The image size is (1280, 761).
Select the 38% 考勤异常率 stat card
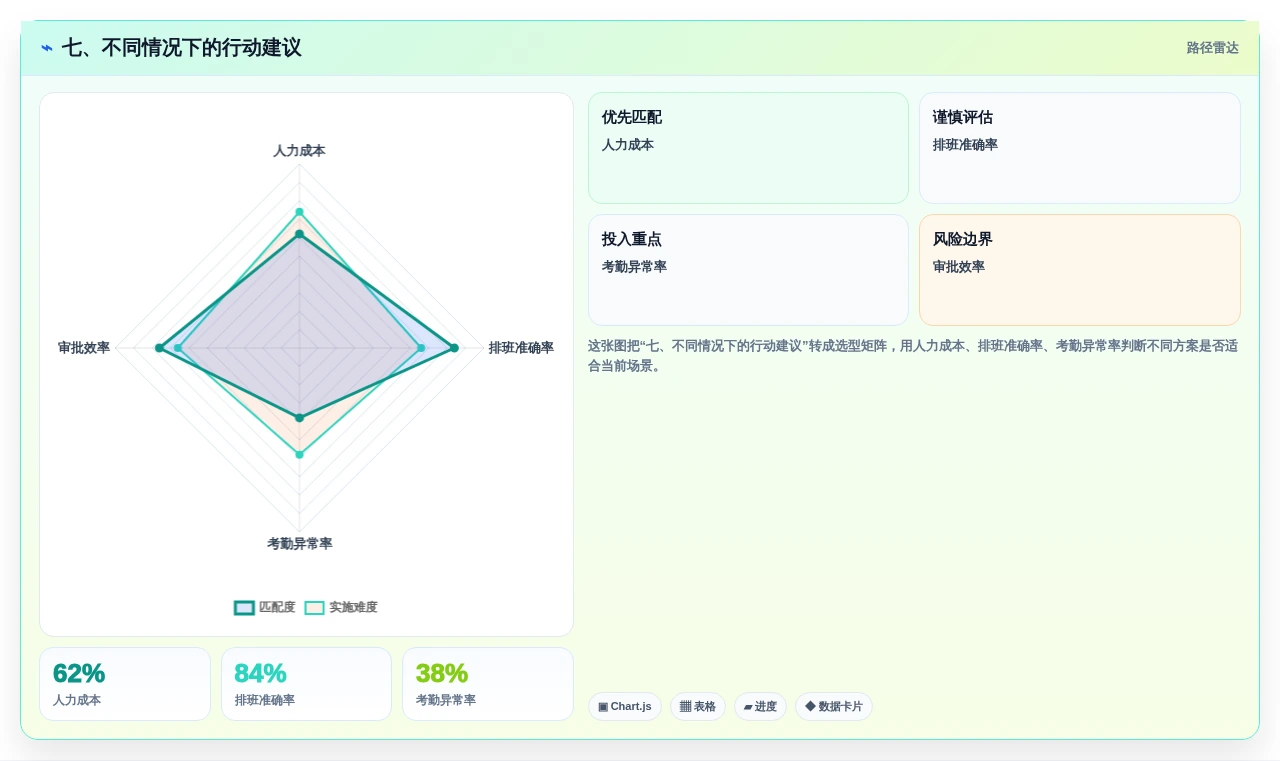488,684
